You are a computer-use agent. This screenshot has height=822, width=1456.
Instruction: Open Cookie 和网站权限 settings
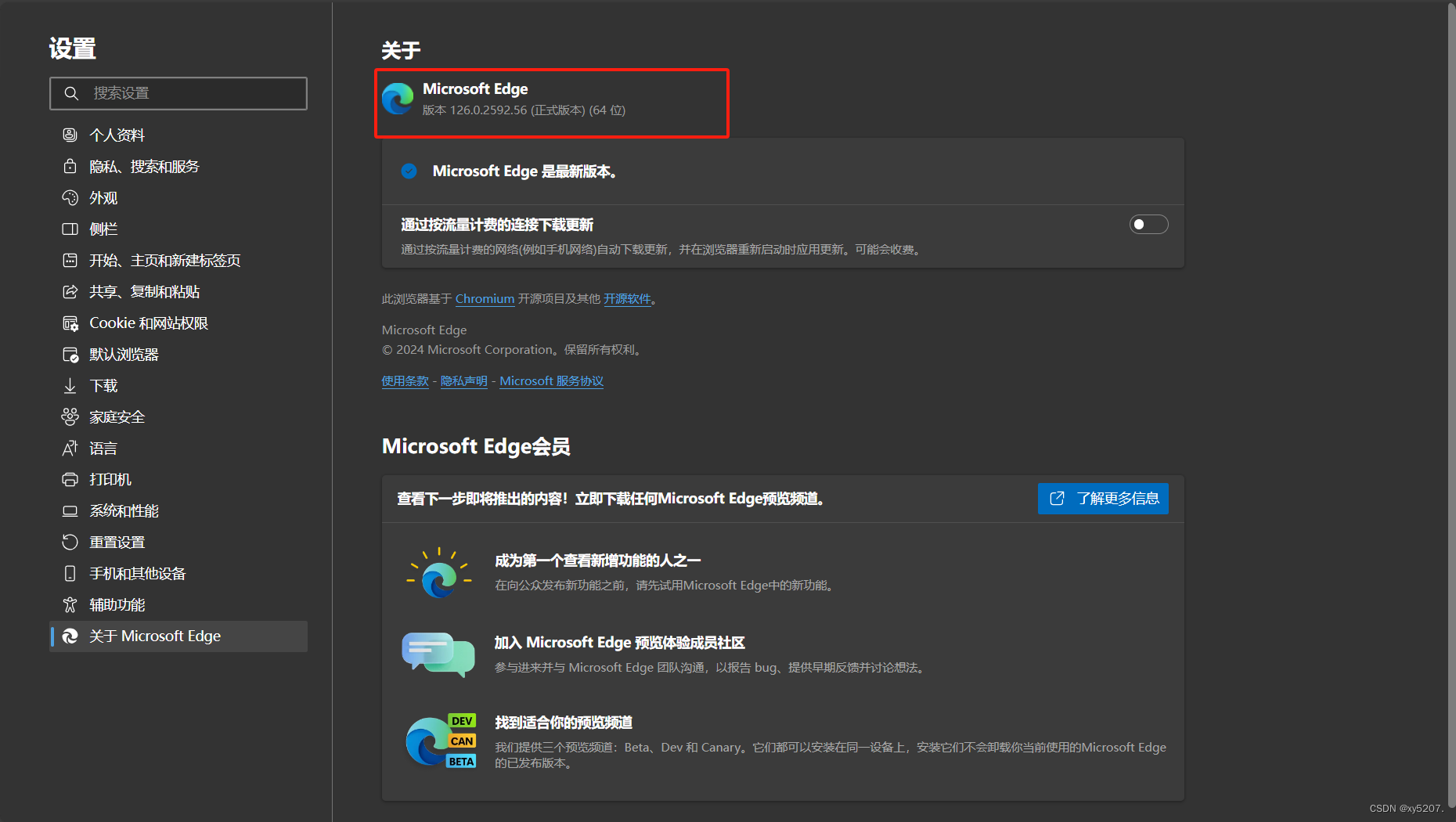coord(178,323)
